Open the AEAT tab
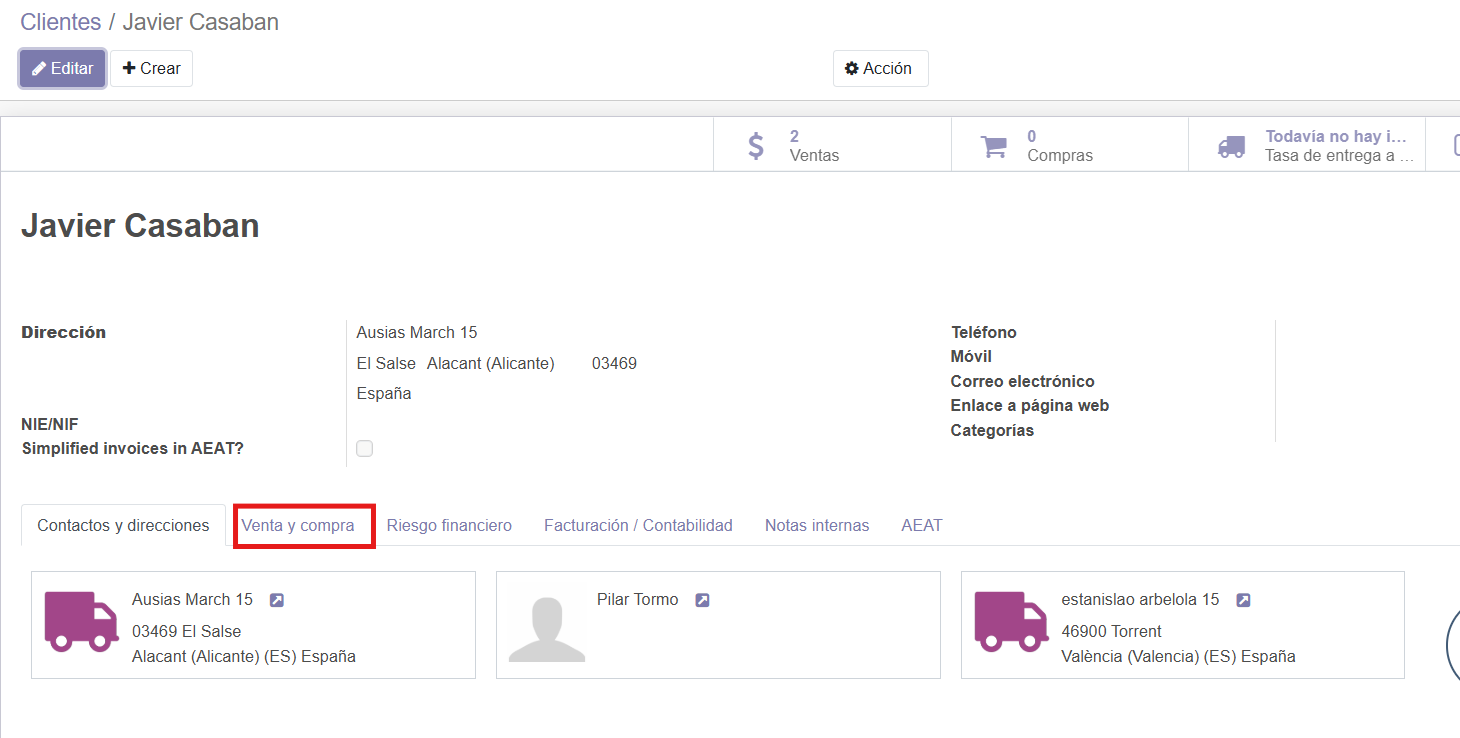This screenshot has height=738, width=1460. (x=921, y=525)
